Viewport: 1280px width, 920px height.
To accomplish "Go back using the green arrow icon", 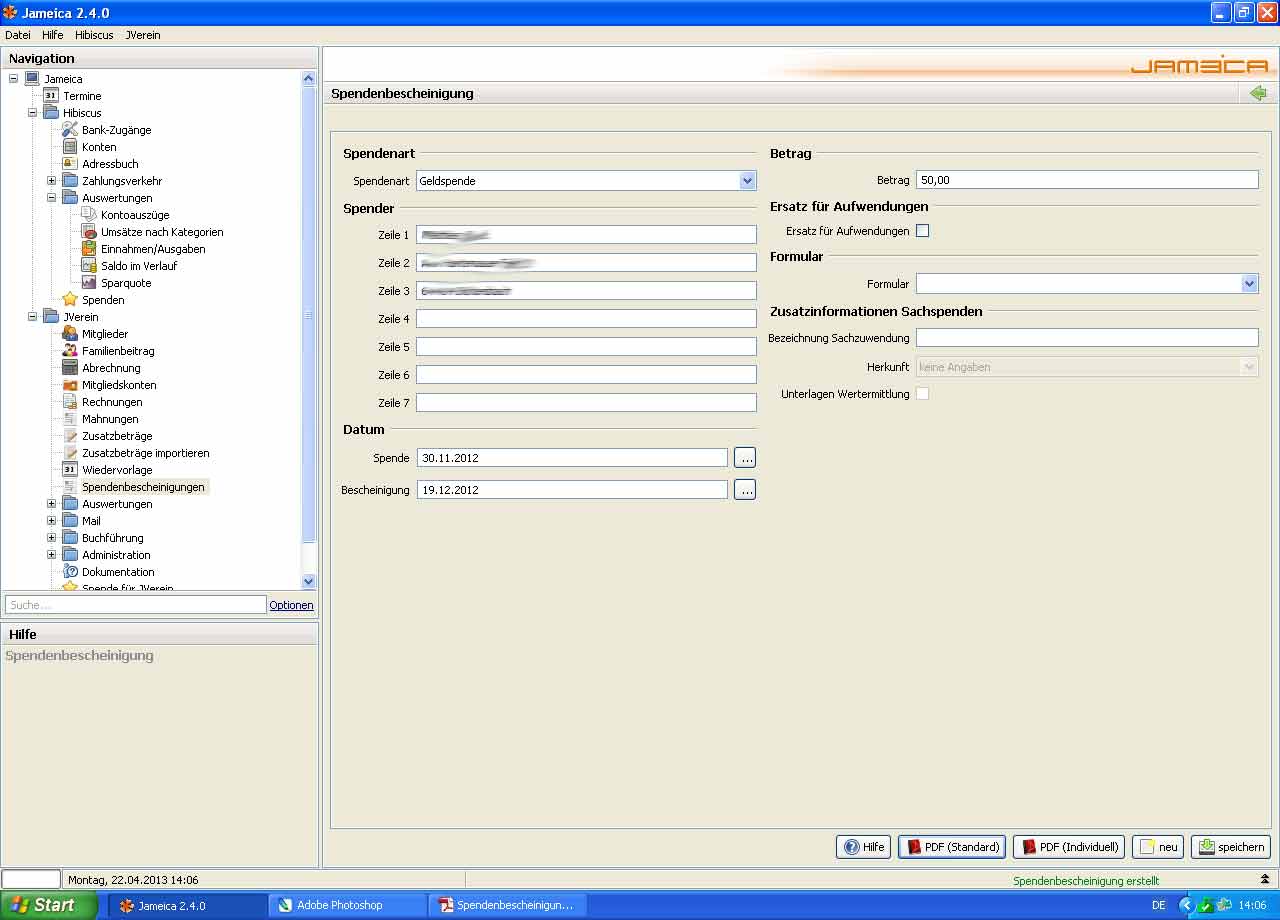I will click(1258, 93).
